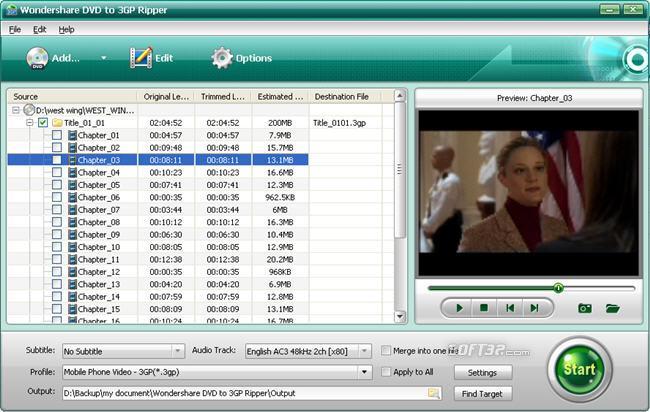
Task: Click the preview seek slider handle
Action: tap(558, 288)
